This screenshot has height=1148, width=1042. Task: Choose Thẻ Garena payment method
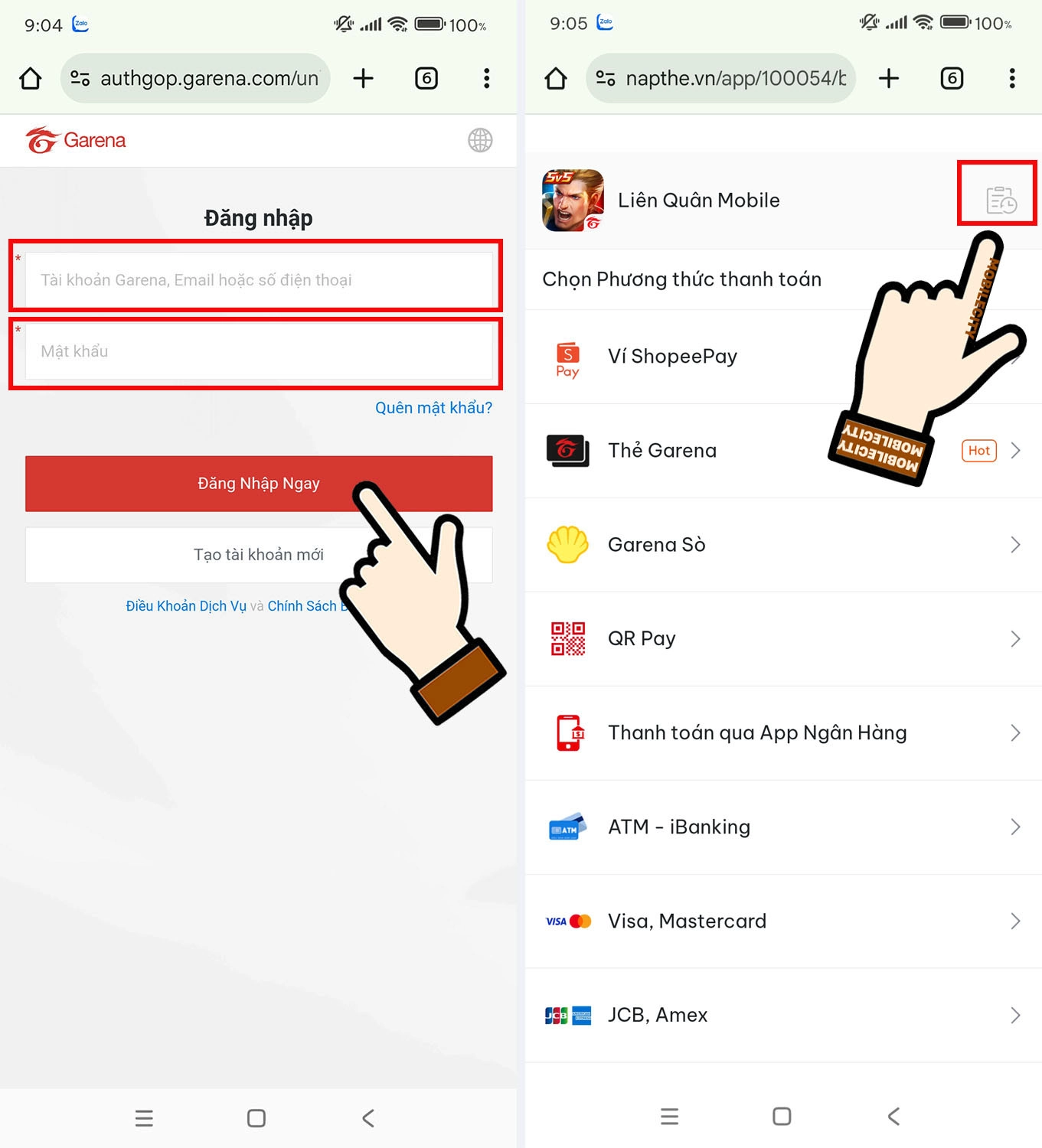(x=783, y=451)
